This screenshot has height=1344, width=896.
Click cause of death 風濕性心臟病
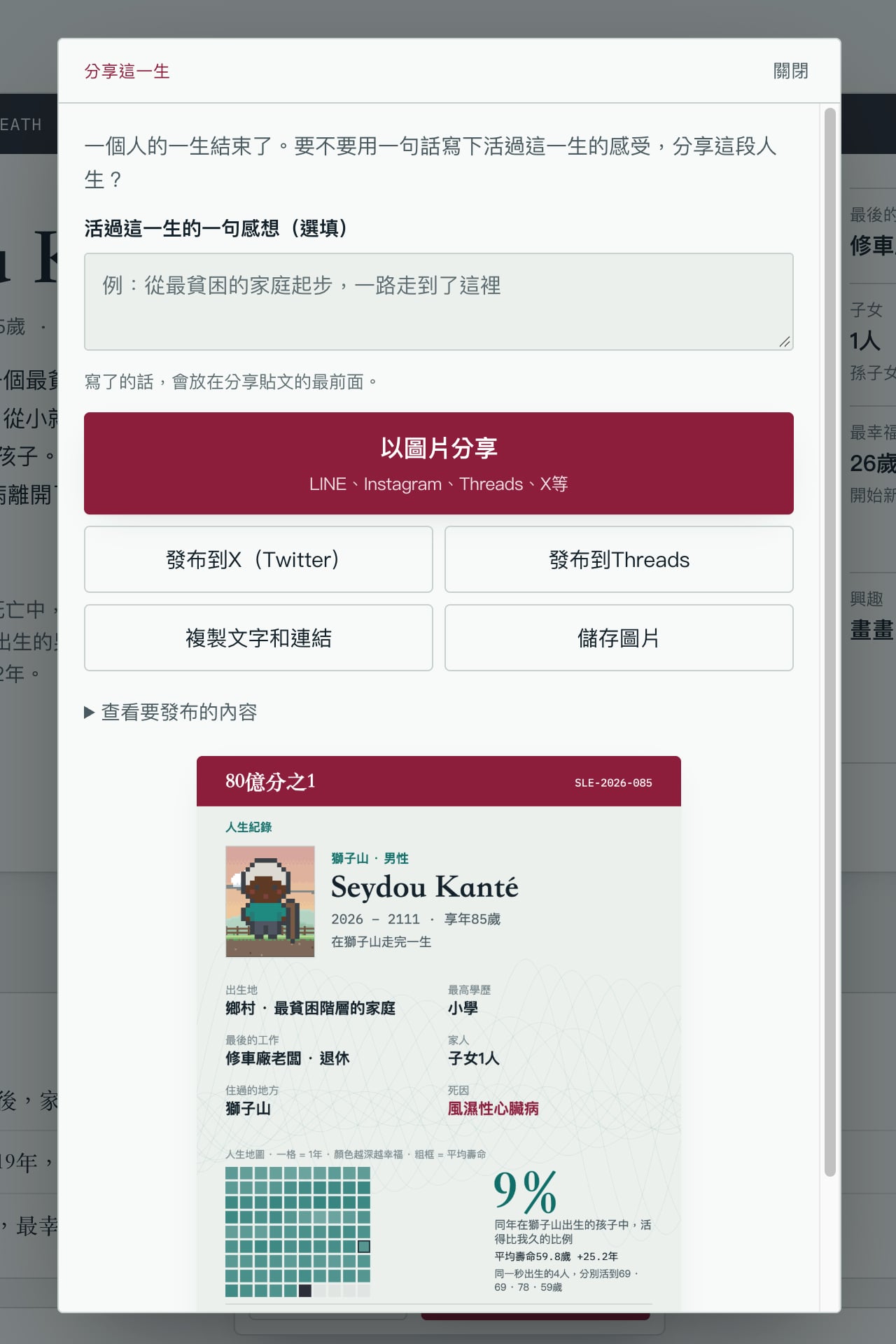click(493, 1108)
